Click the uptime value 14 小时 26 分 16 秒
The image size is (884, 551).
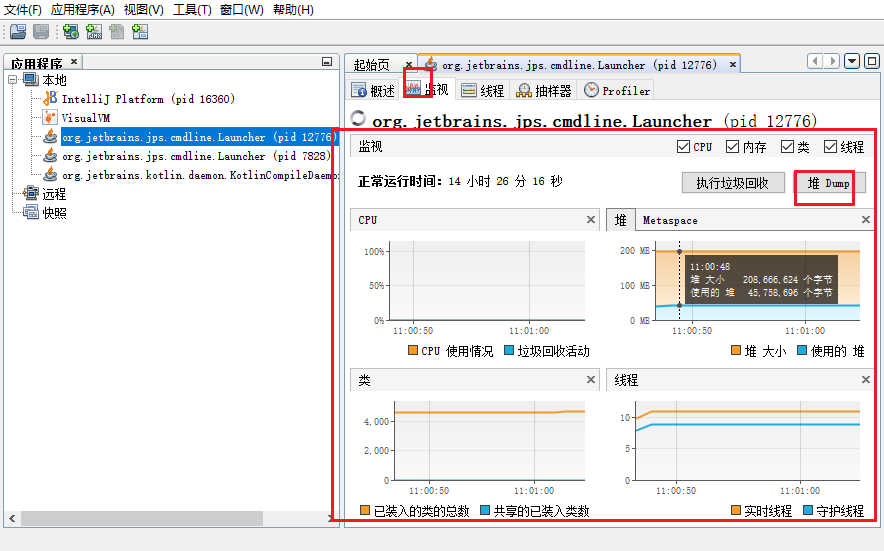click(x=506, y=181)
